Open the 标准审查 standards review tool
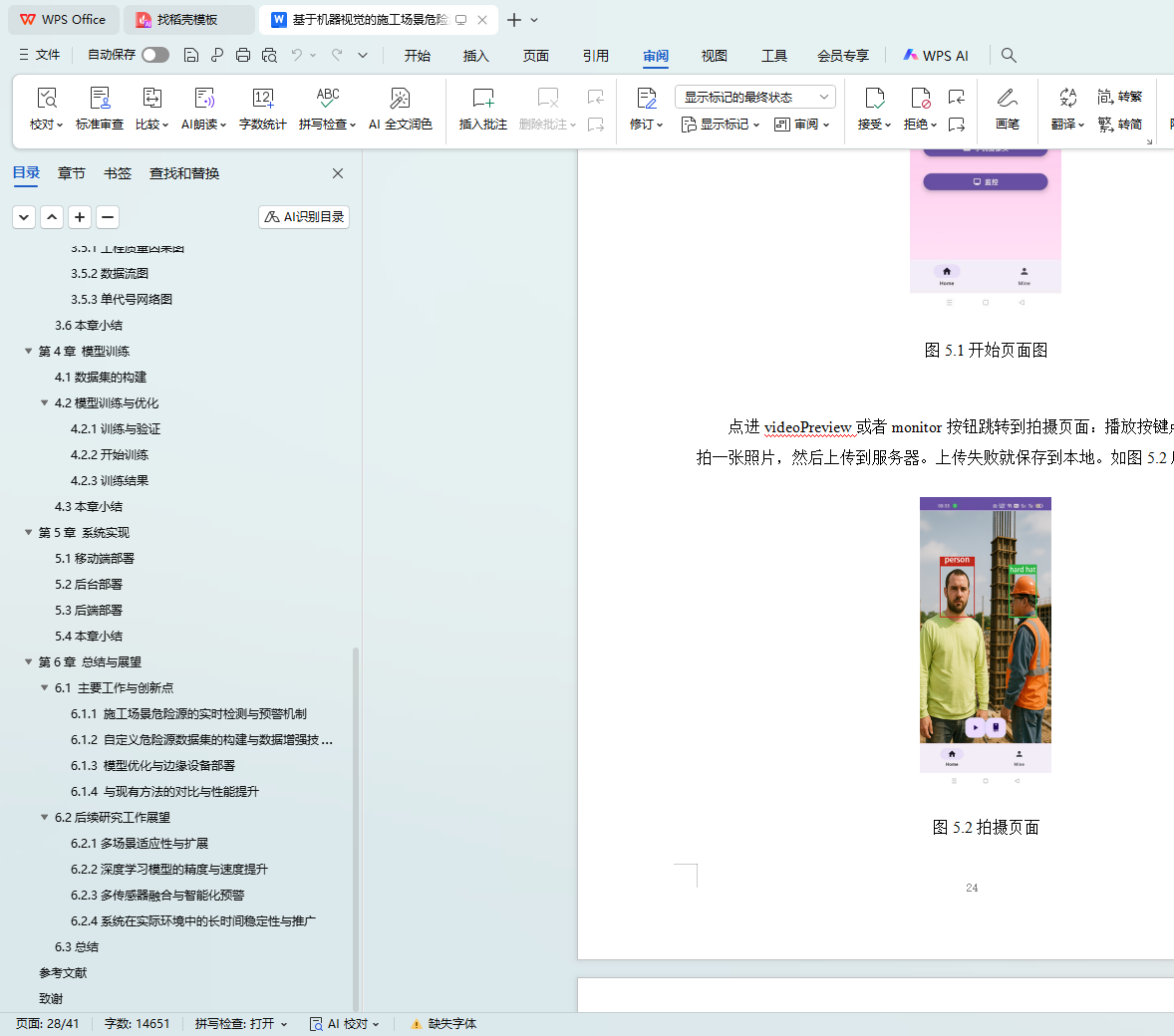 coord(100,98)
